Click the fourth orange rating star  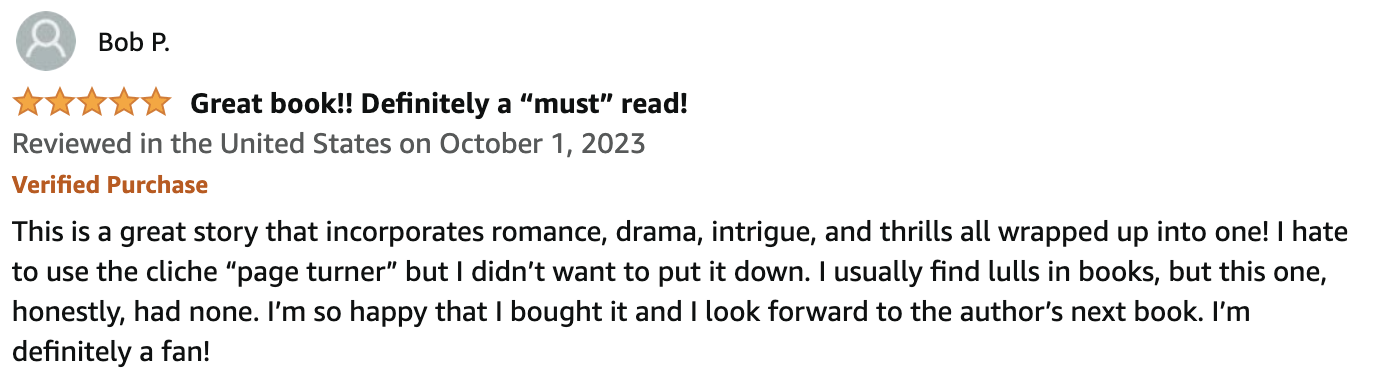pyautogui.click(x=124, y=102)
